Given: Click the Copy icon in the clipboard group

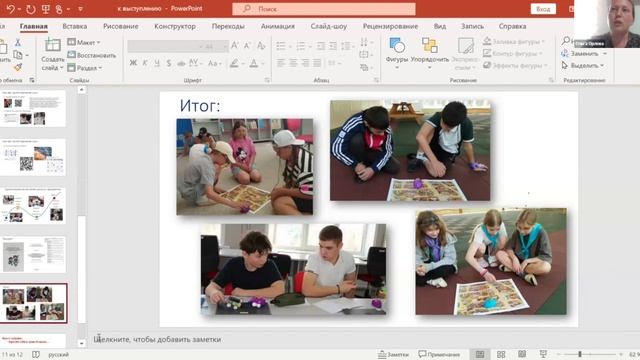Looking at the screenshot, I should pyautogui.click(x=18, y=54).
